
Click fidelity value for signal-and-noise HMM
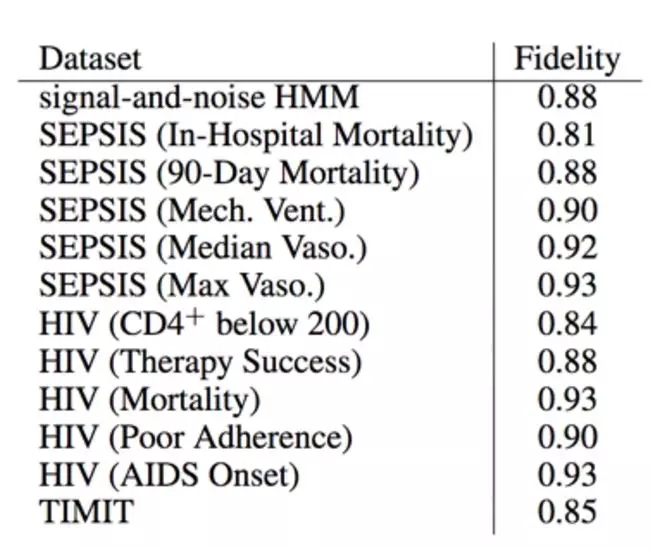(567, 97)
